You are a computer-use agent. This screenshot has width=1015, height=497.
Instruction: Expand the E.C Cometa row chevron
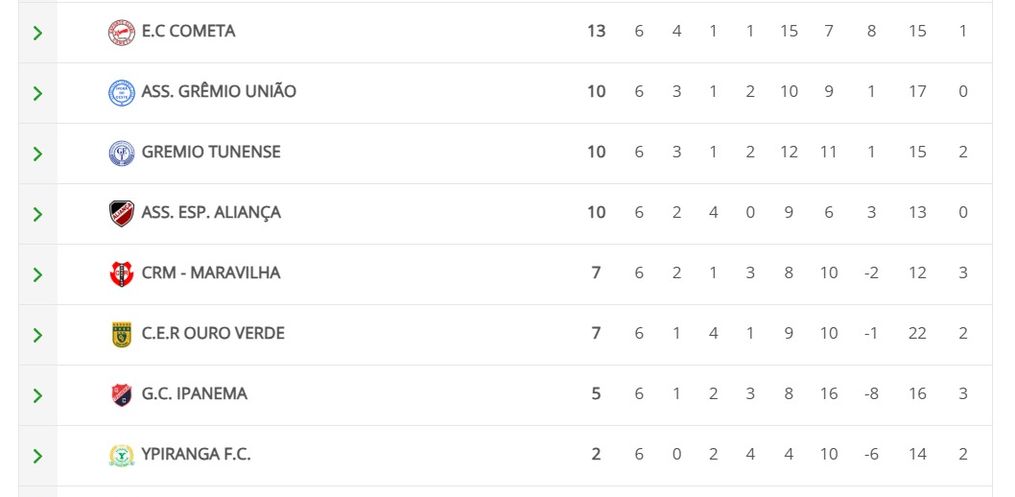(x=37, y=33)
